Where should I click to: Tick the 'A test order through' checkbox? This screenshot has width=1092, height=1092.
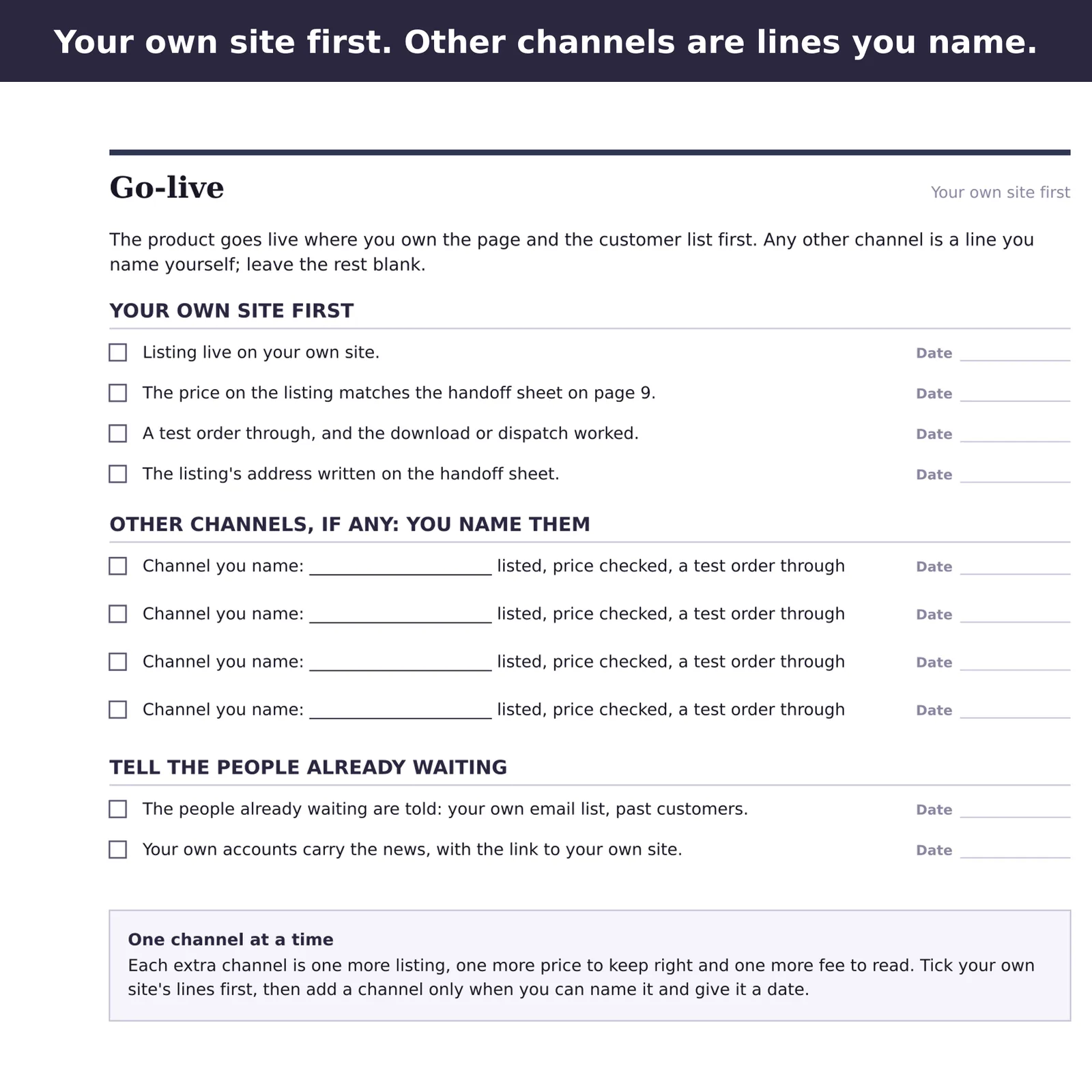tap(117, 433)
